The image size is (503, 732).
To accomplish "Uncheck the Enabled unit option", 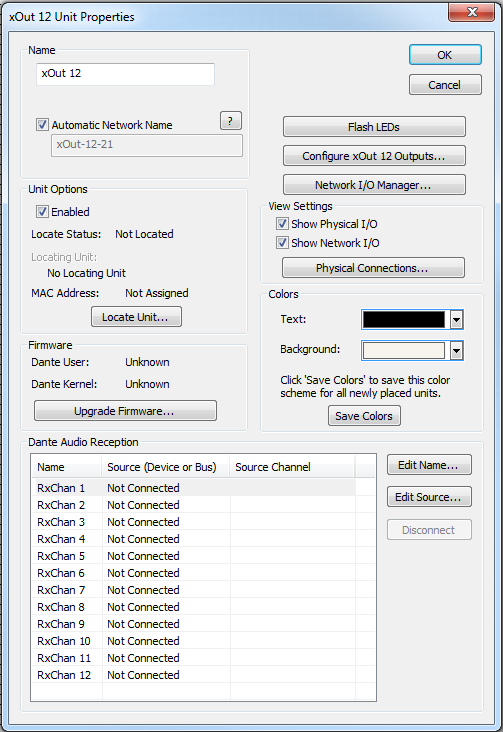I will (x=43, y=211).
